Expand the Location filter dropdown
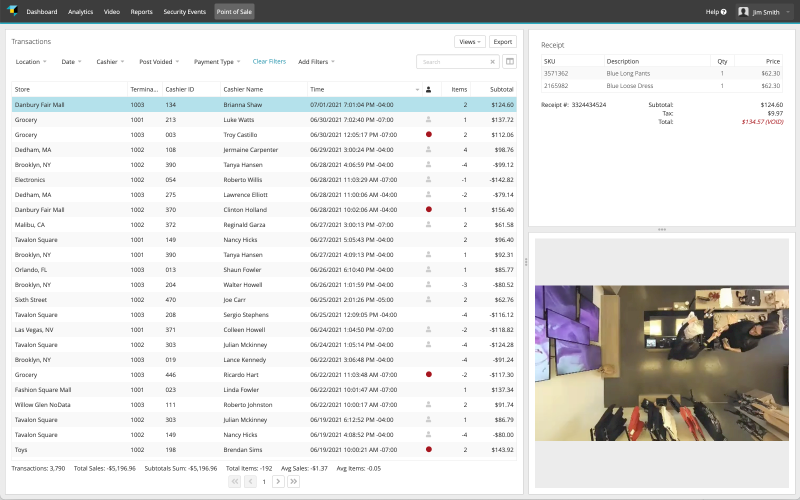The height and width of the screenshot is (500, 800). coord(32,62)
